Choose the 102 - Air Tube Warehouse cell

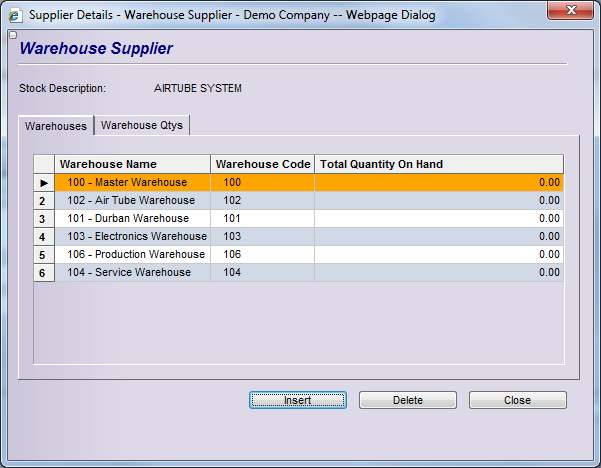(131, 201)
